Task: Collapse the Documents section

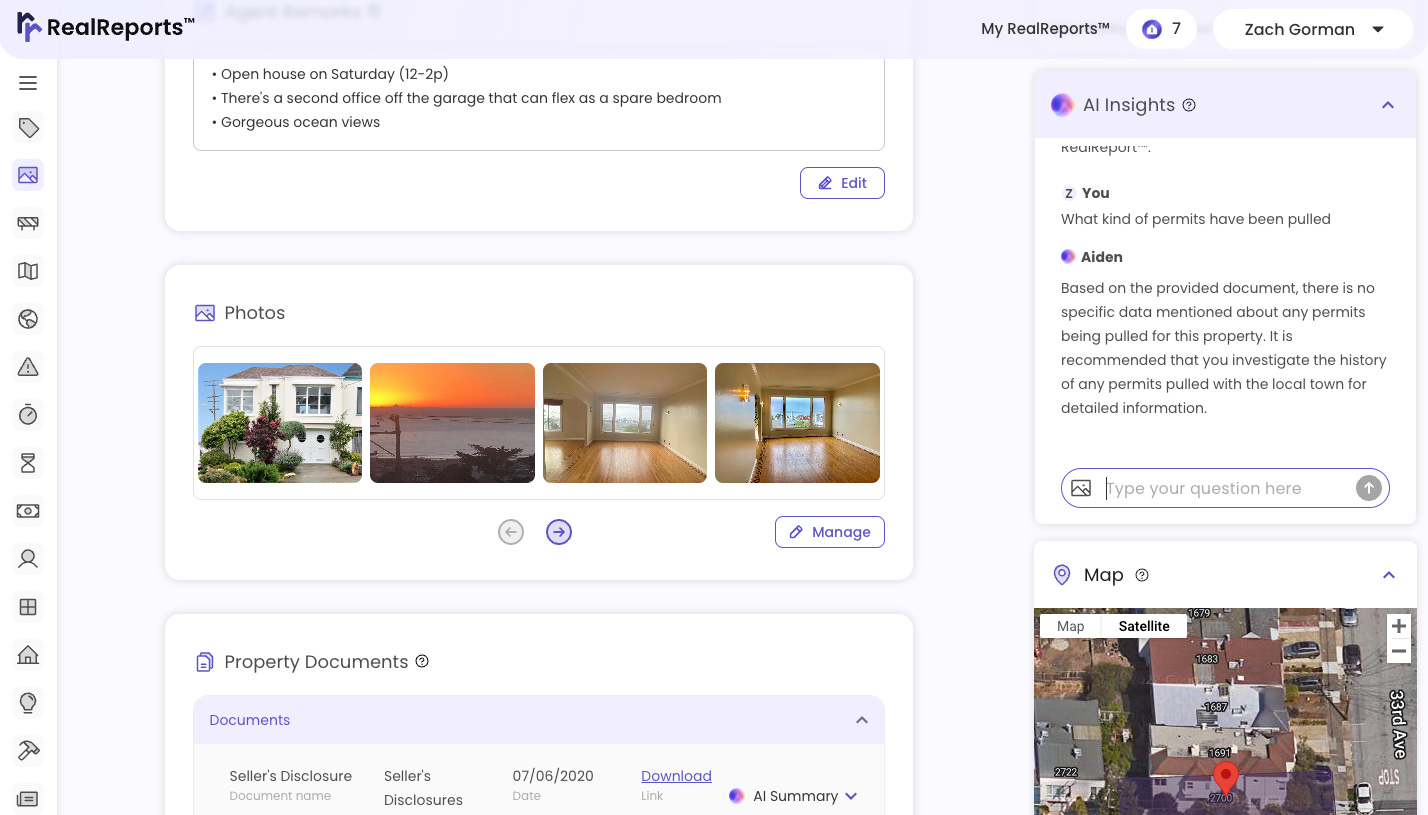Action: click(861, 720)
